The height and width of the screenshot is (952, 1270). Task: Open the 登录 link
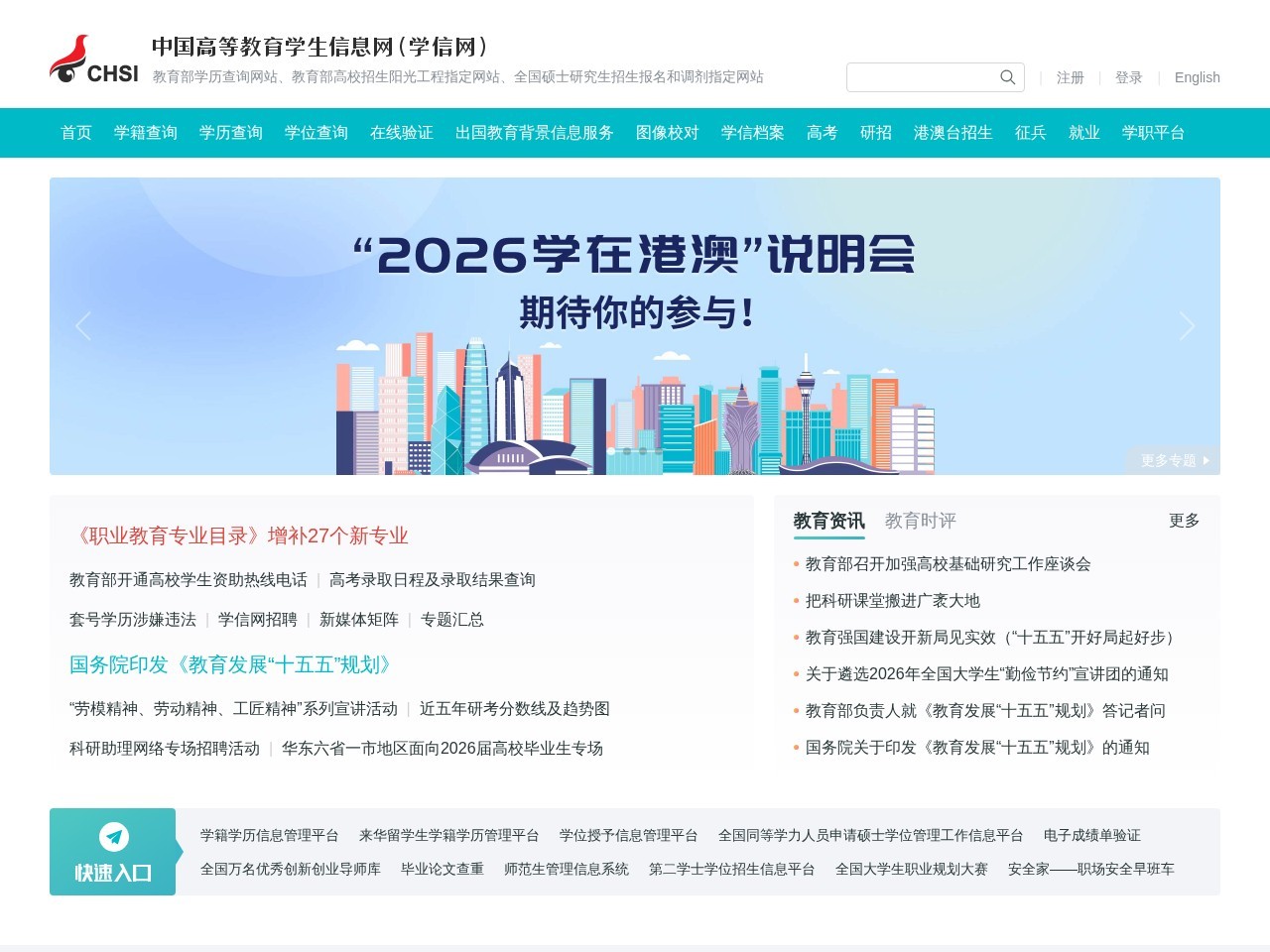tap(1129, 77)
